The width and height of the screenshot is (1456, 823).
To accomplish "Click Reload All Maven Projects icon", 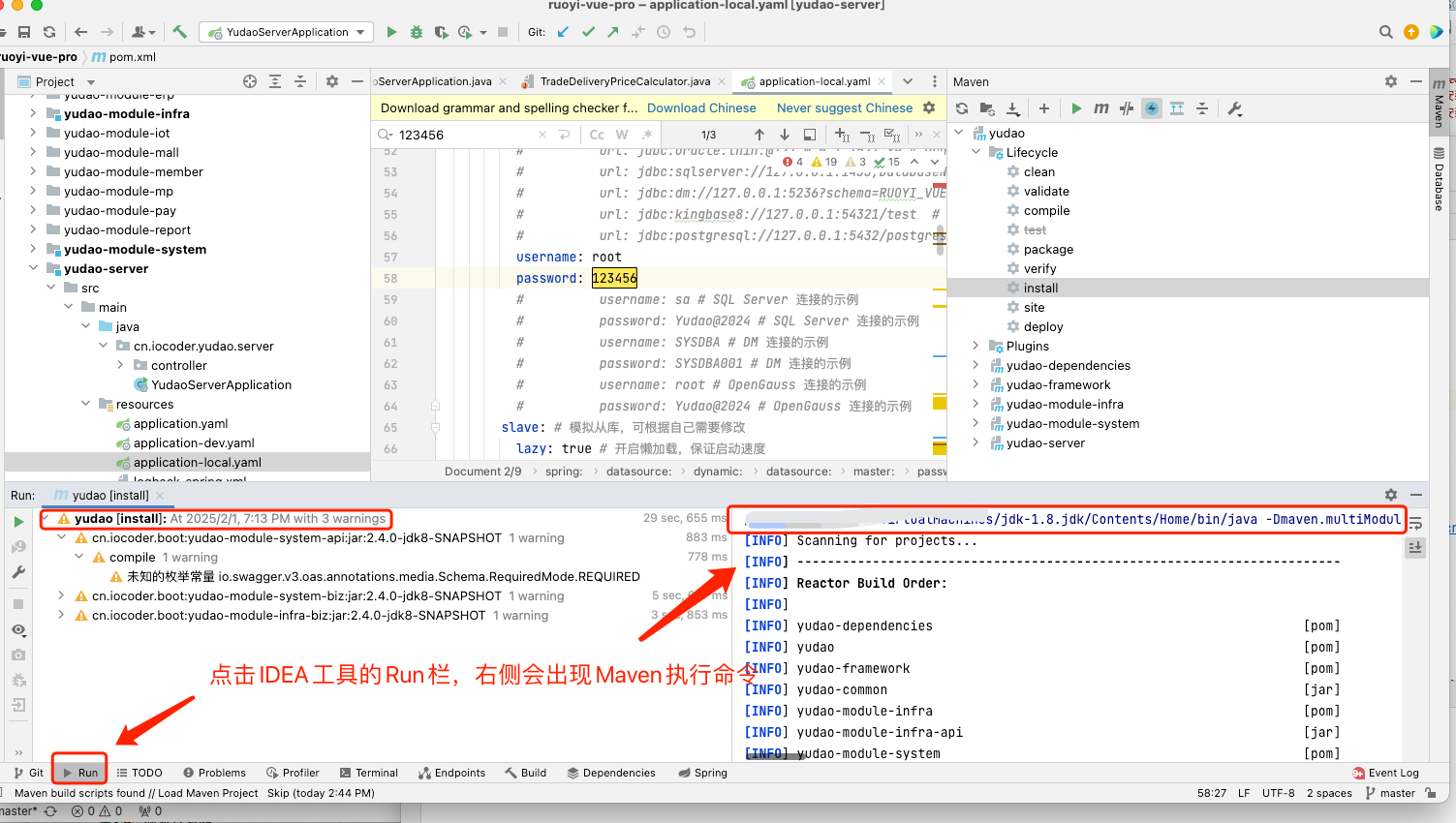I will (x=962, y=108).
